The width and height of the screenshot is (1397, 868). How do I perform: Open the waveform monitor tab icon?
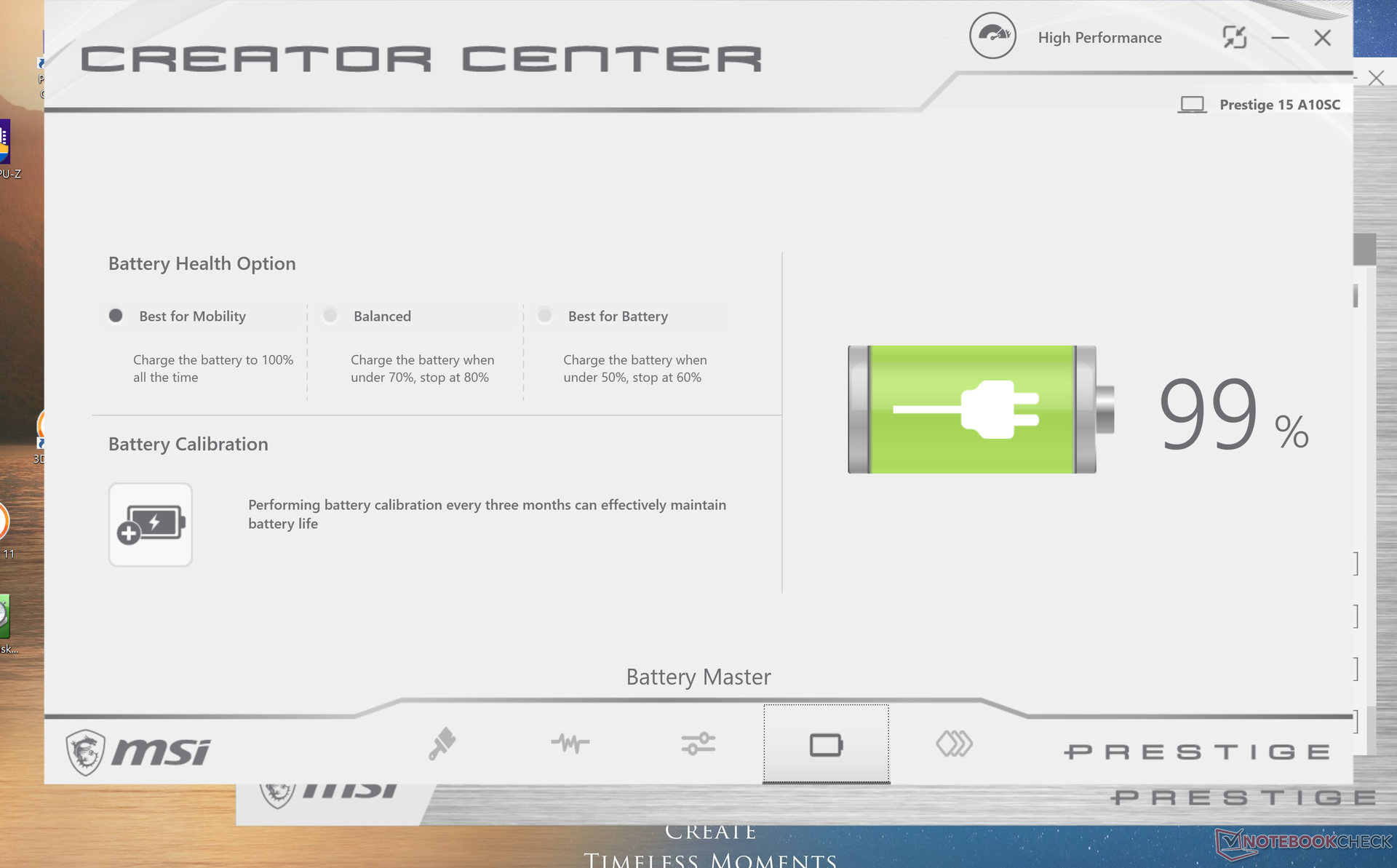(570, 744)
